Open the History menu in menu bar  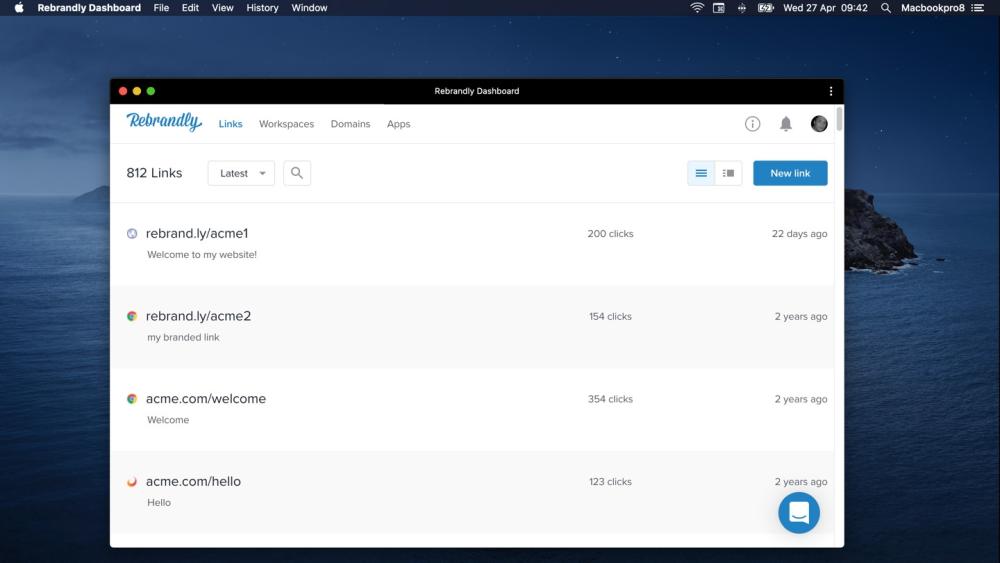262,8
